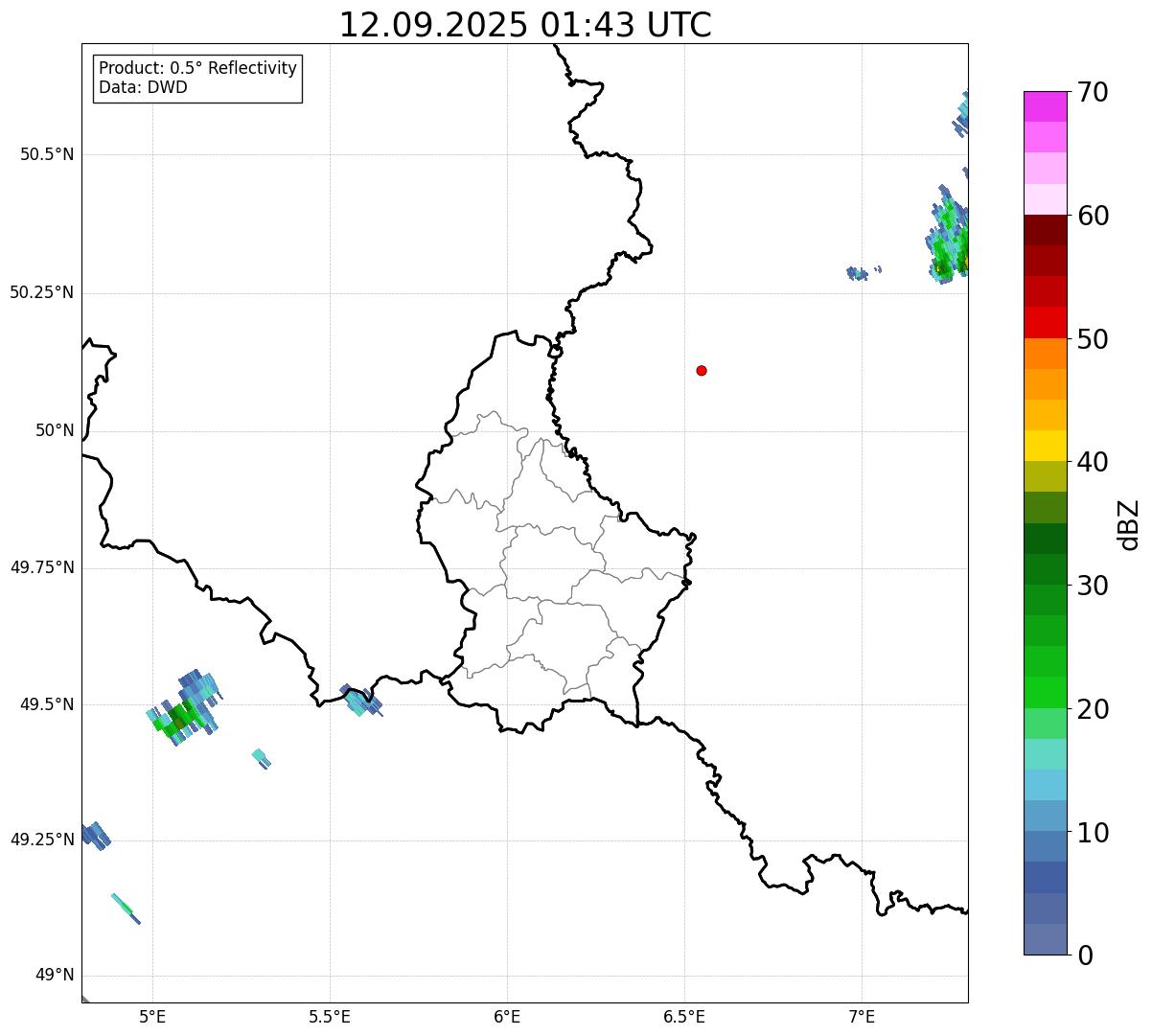The width and height of the screenshot is (1152, 1036).
Task: Click the longitude label "6.5°E"
Action: [x=684, y=1016]
